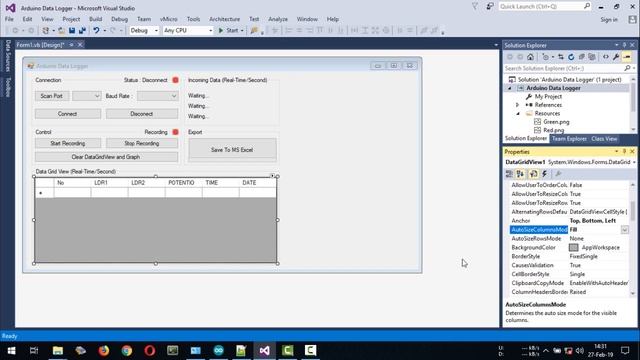
Task: Switch to the Team Explorer tab
Action: tap(569, 139)
